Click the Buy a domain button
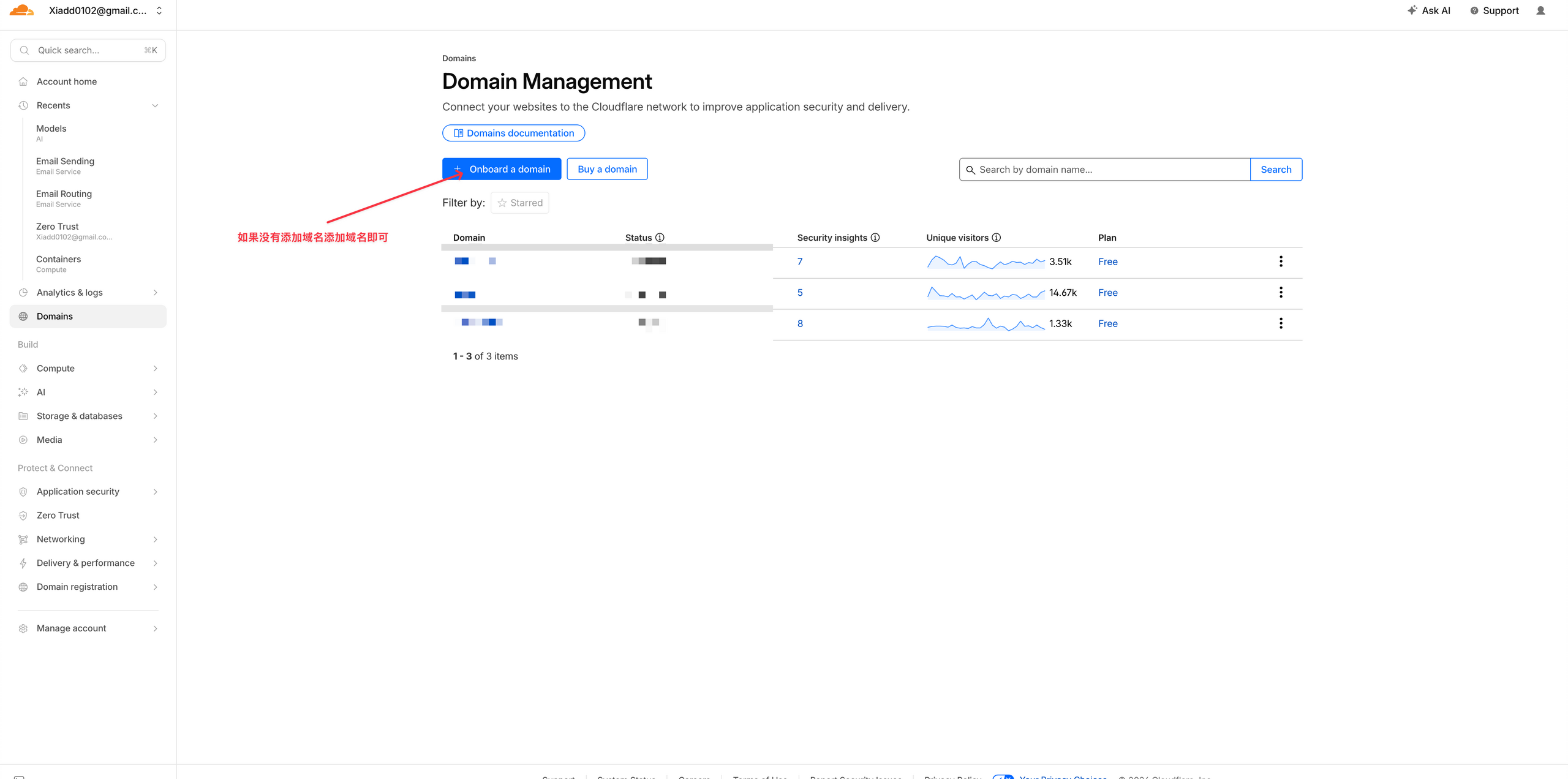Screen dimensions: 1568x779 (x=607, y=169)
